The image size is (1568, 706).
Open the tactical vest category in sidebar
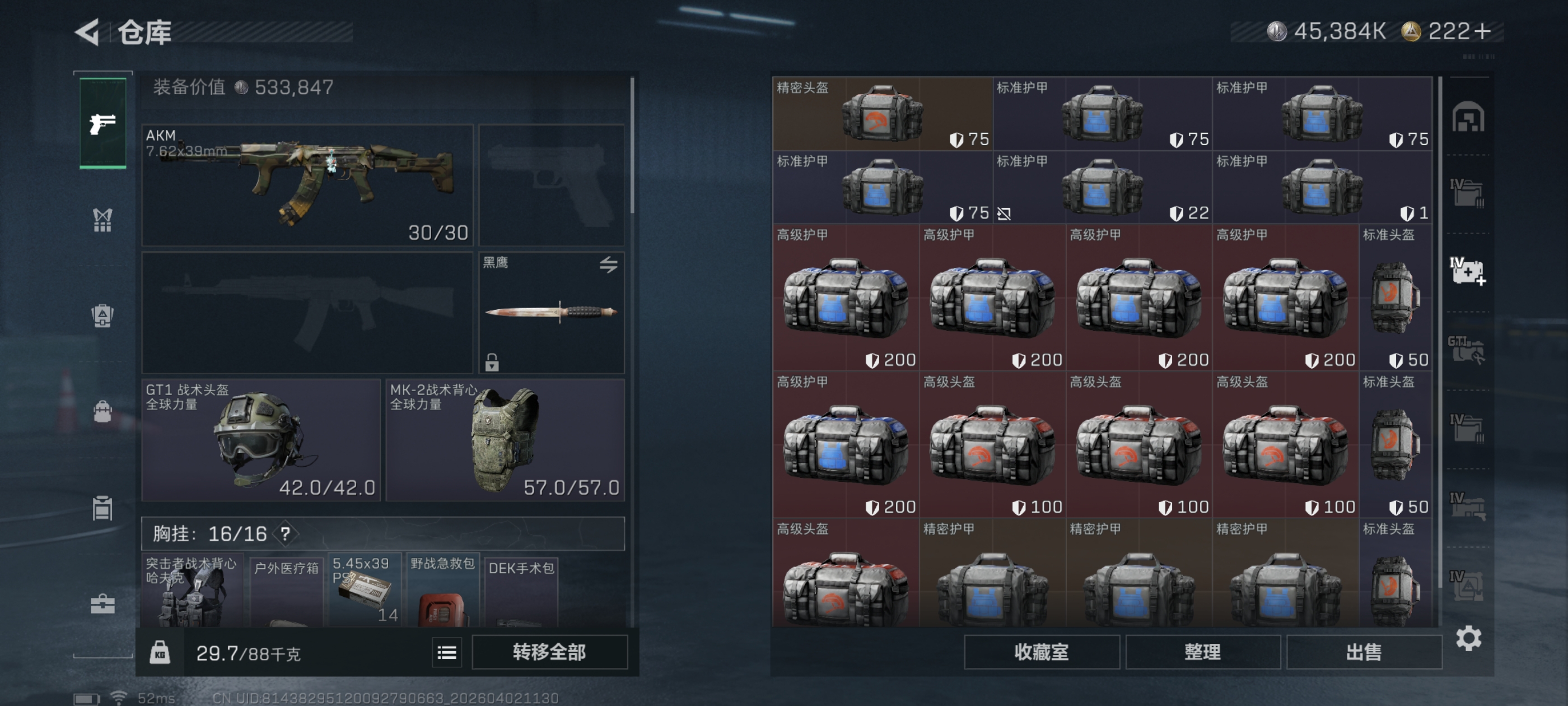pyautogui.click(x=102, y=220)
